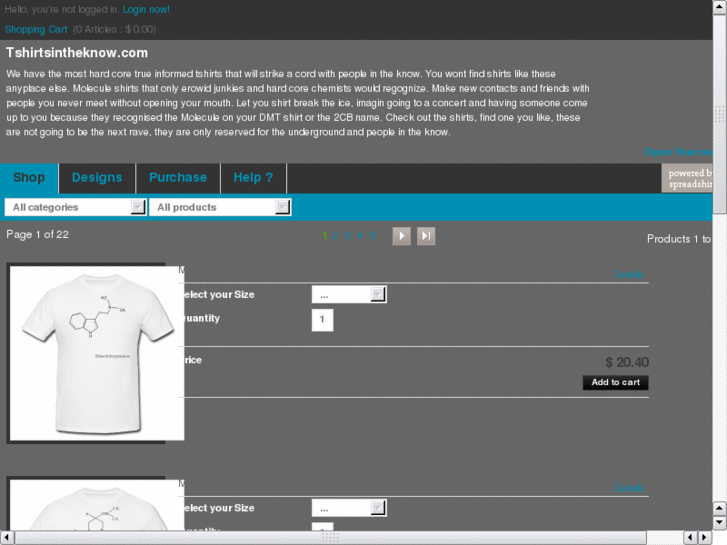This screenshot has width=727, height=545.
Task: Open the Designs tab
Action: [97, 178]
